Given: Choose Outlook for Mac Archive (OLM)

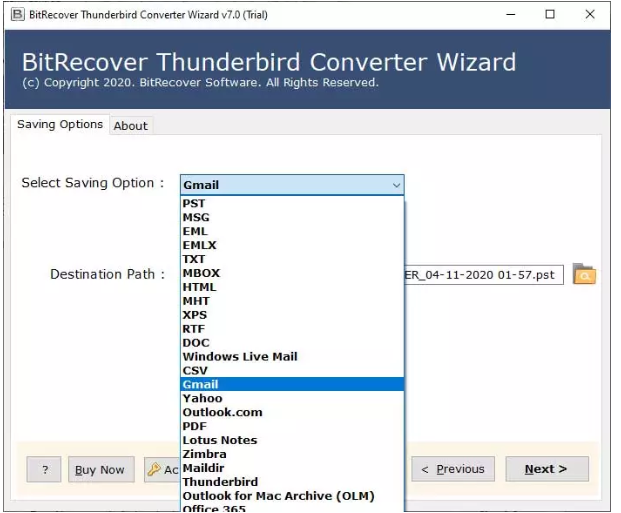Looking at the screenshot, I should (x=292, y=496).
